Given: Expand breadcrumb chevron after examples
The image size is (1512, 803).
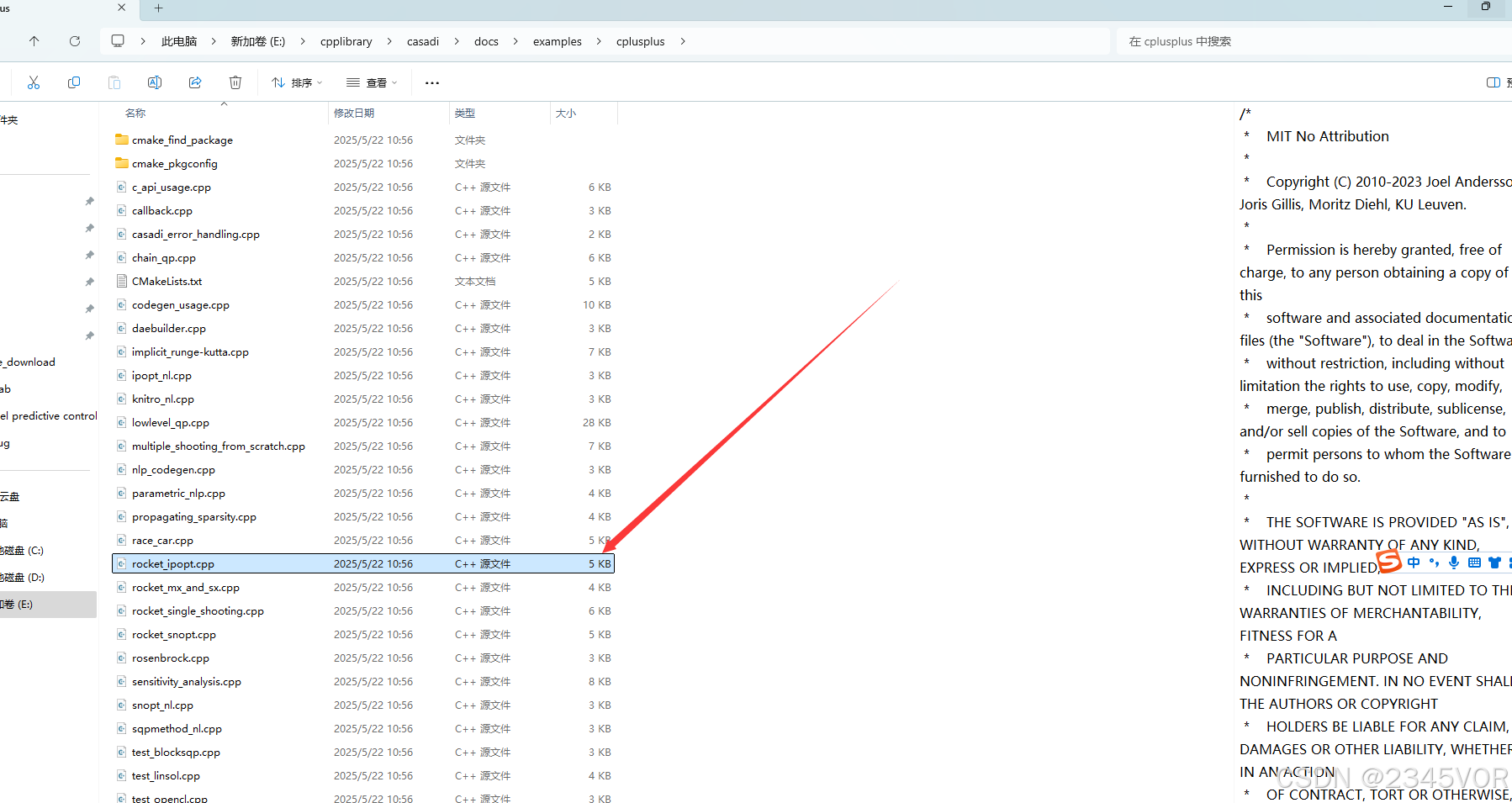Looking at the screenshot, I should click(600, 40).
